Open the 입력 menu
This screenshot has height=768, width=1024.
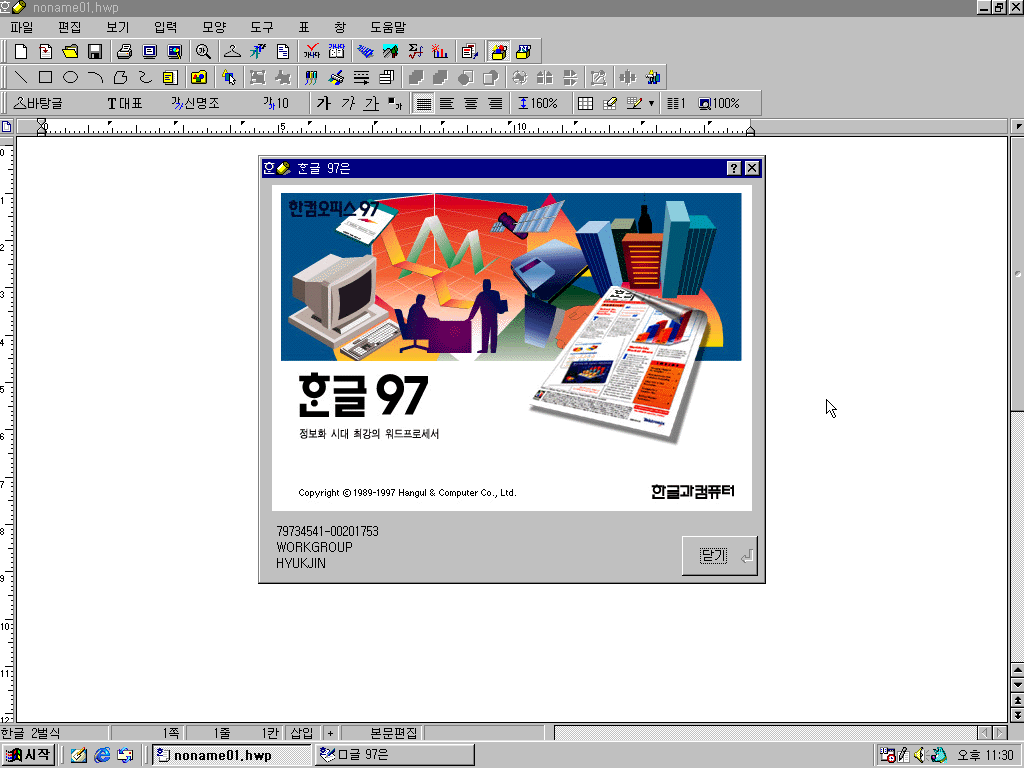(165, 27)
